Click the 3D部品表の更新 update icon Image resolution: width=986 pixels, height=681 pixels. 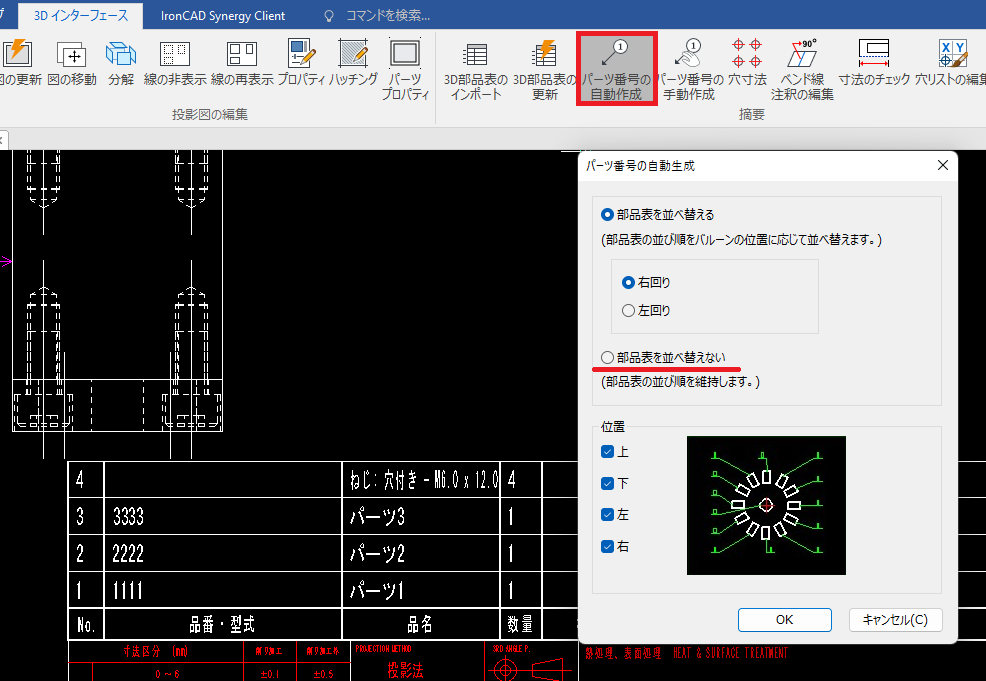(544, 65)
